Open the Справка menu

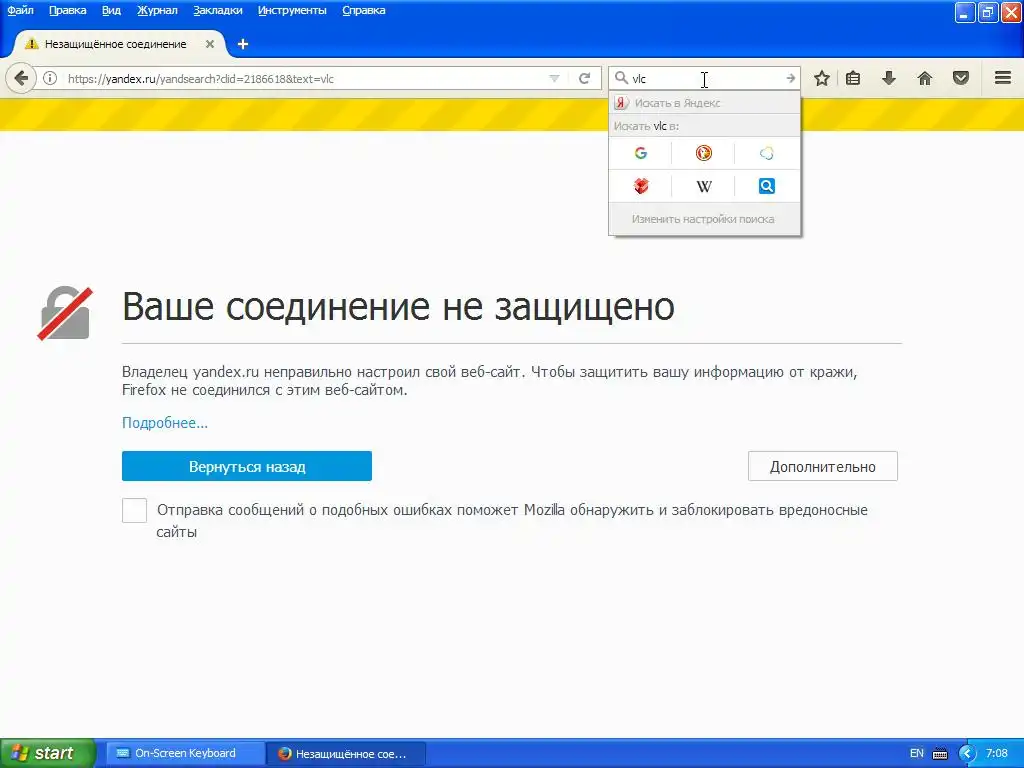click(364, 10)
